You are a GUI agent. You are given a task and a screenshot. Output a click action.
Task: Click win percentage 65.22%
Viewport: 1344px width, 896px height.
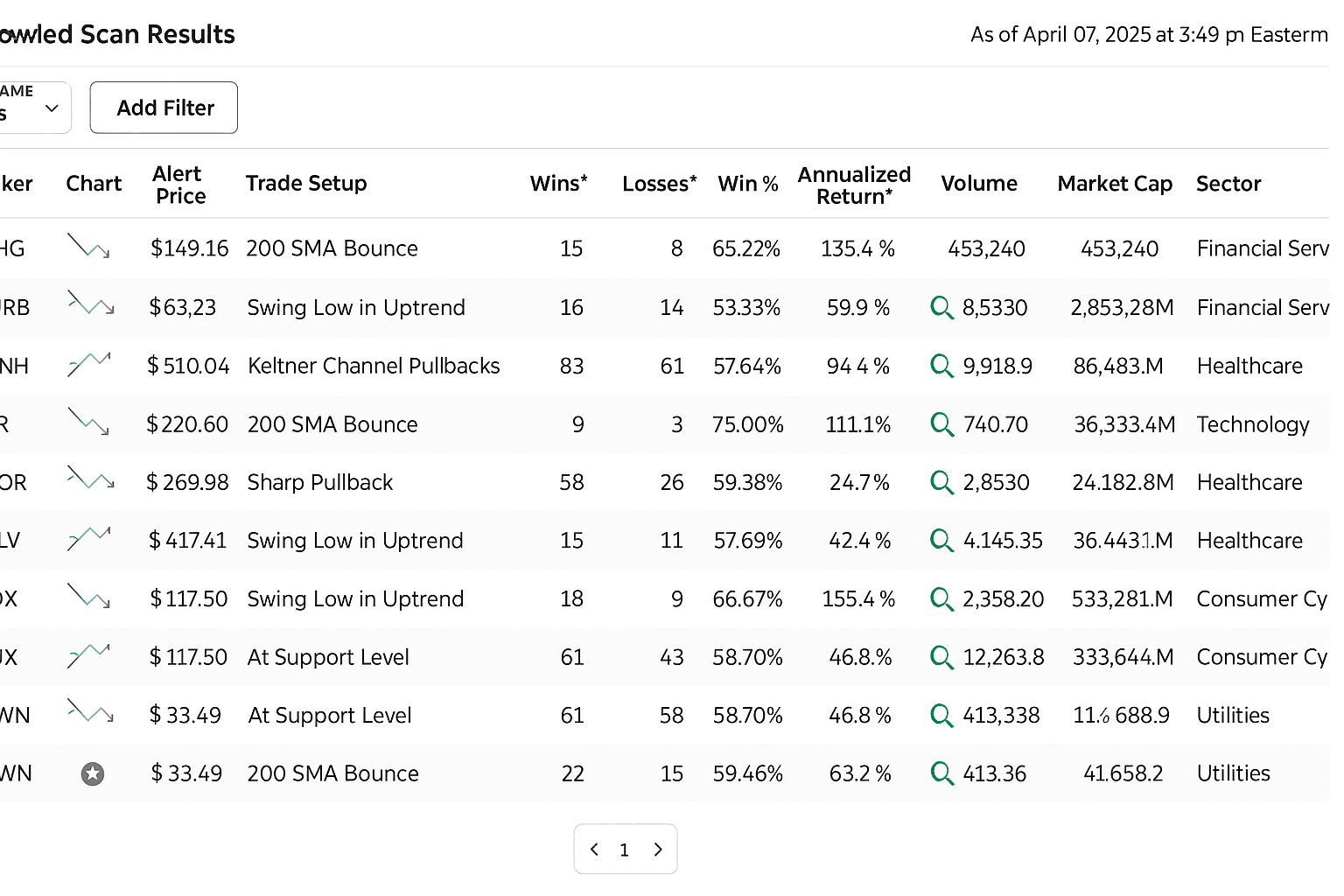[746, 248]
